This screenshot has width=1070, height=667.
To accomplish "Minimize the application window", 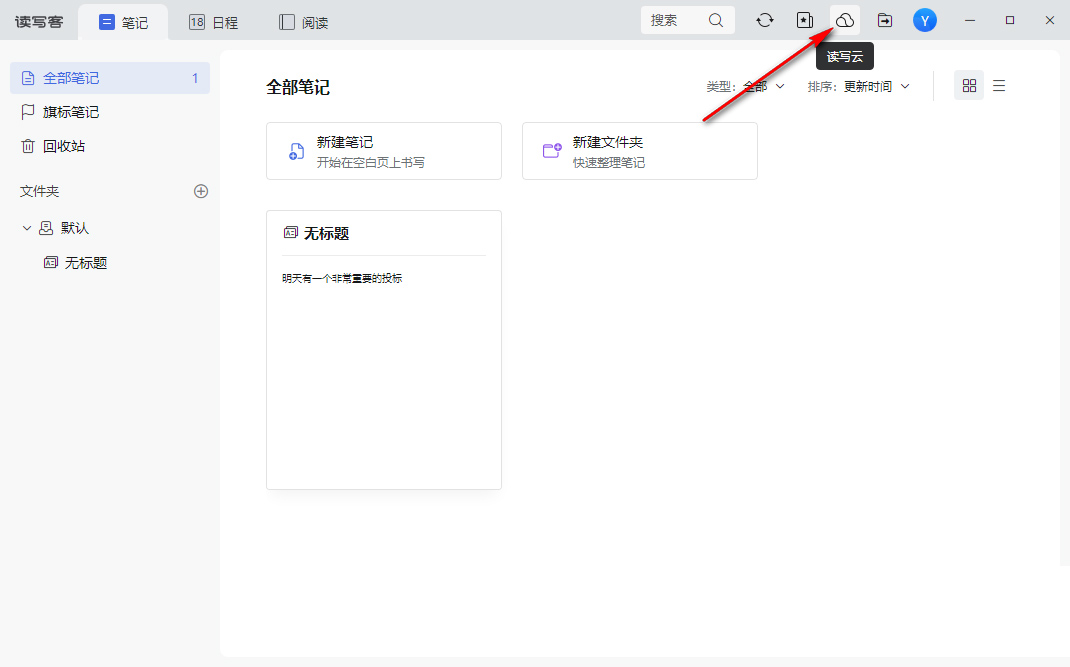I will pos(970,20).
